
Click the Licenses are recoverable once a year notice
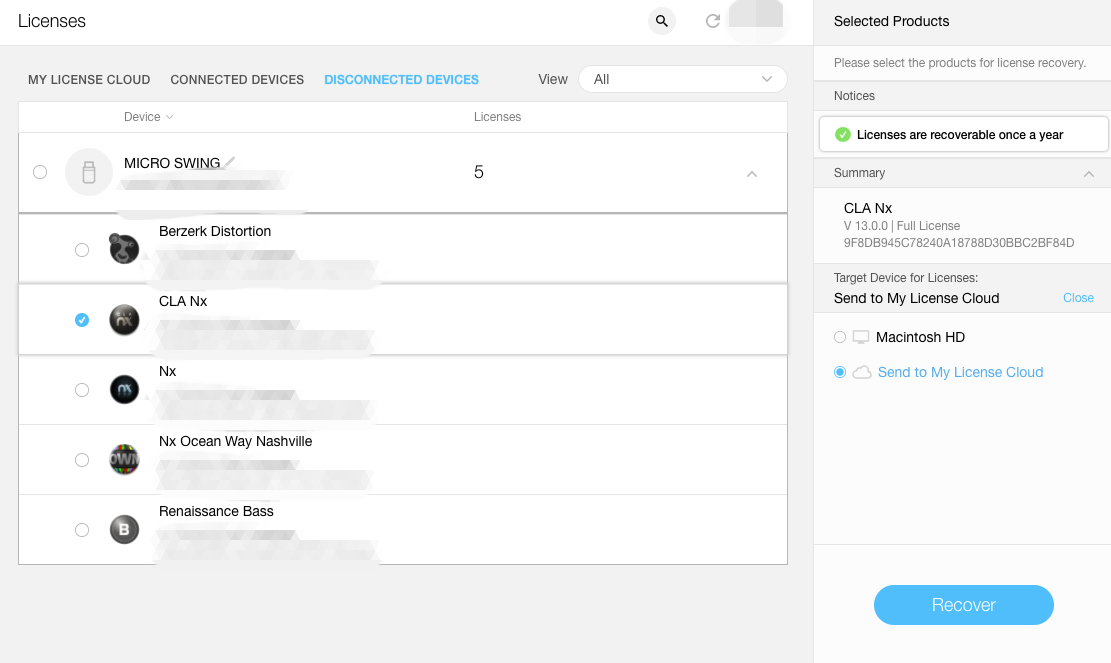[964, 135]
